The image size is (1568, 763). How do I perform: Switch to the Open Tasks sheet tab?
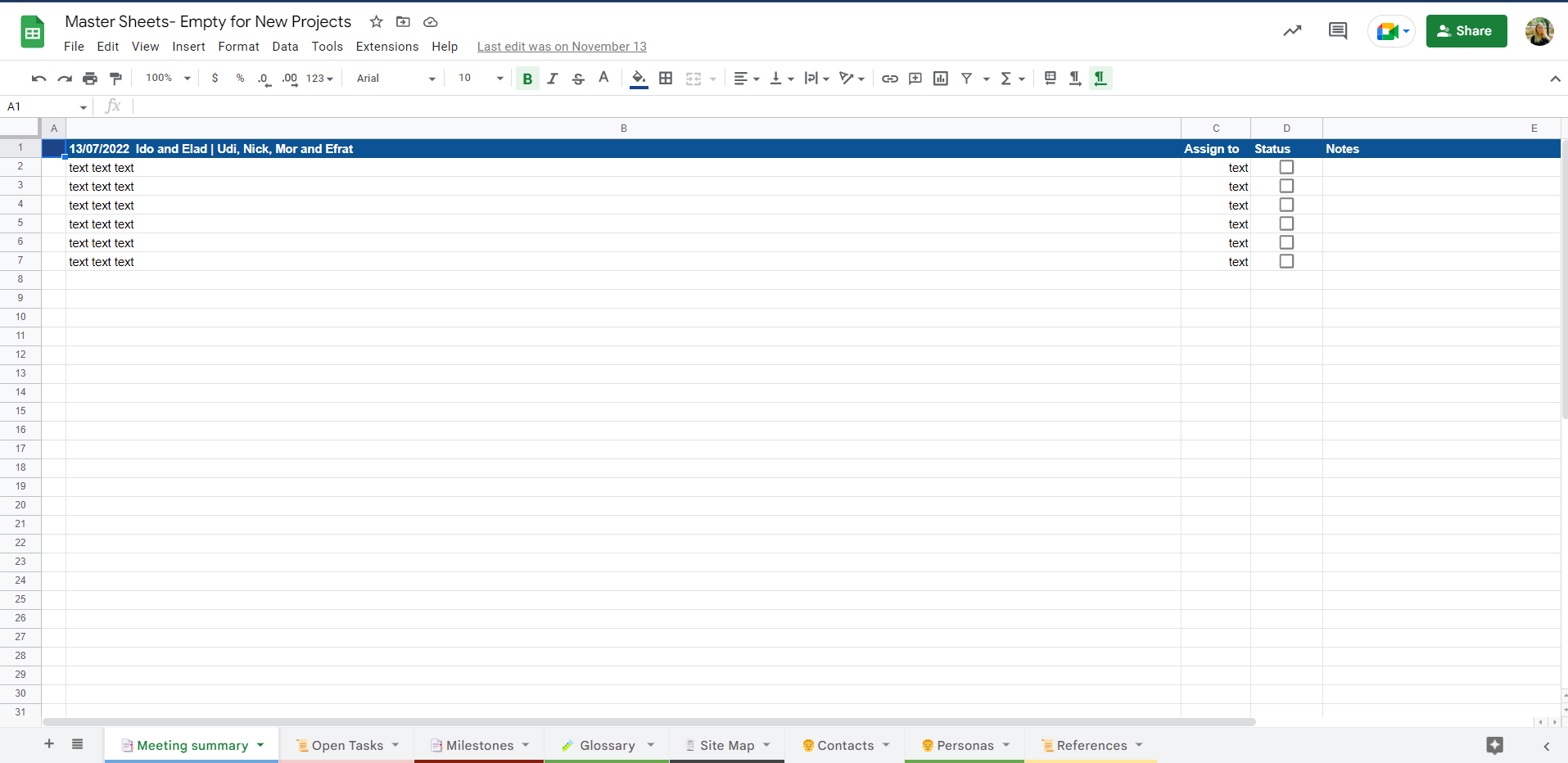347,745
